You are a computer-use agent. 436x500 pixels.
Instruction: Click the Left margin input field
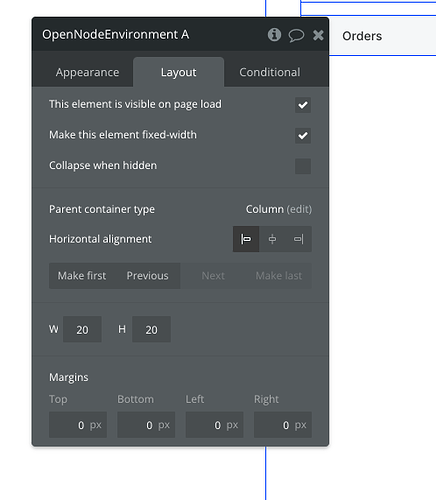[214, 425]
